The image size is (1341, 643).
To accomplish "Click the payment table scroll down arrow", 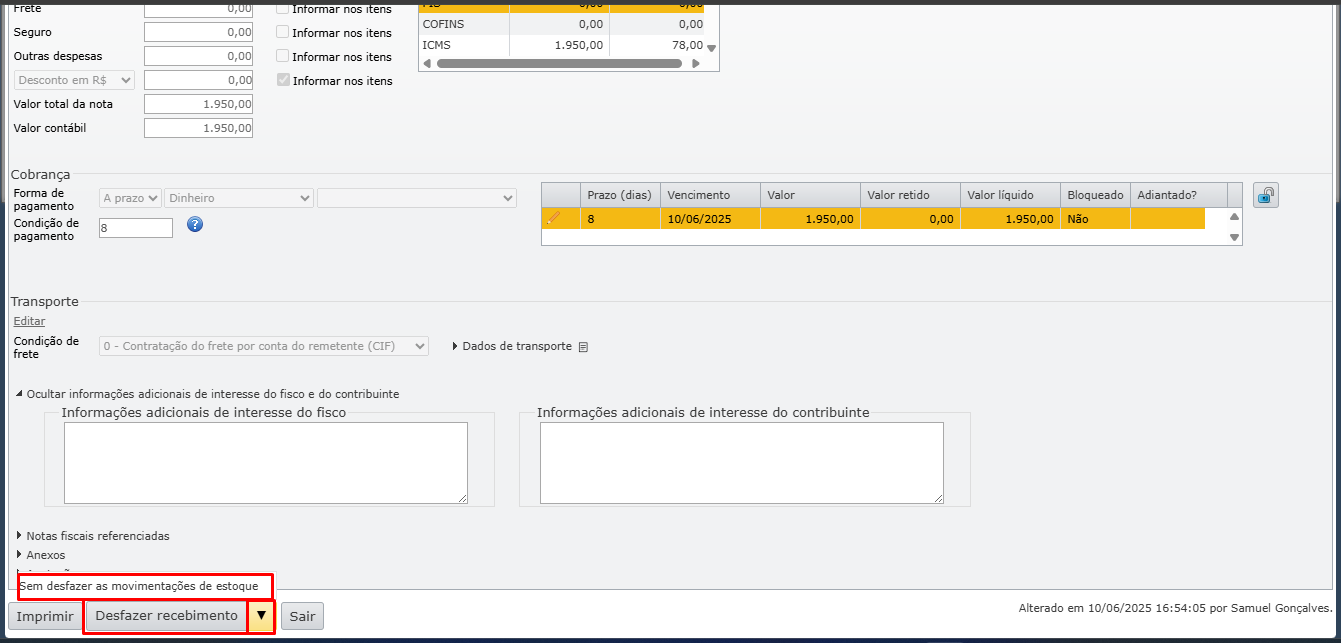I will [1234, 237].
